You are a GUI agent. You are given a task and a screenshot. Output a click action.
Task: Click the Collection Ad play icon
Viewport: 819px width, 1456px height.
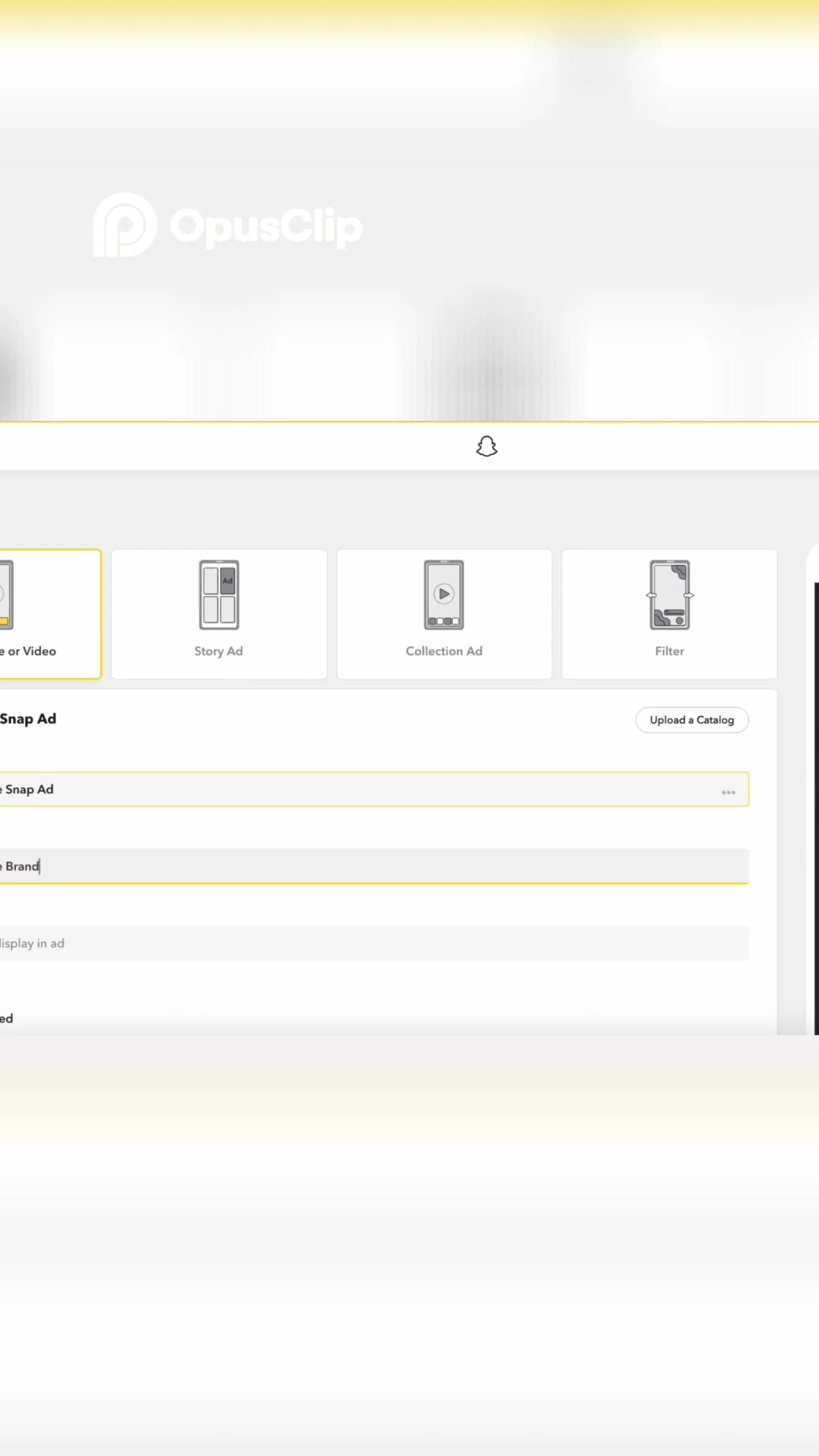pos(444,595)
